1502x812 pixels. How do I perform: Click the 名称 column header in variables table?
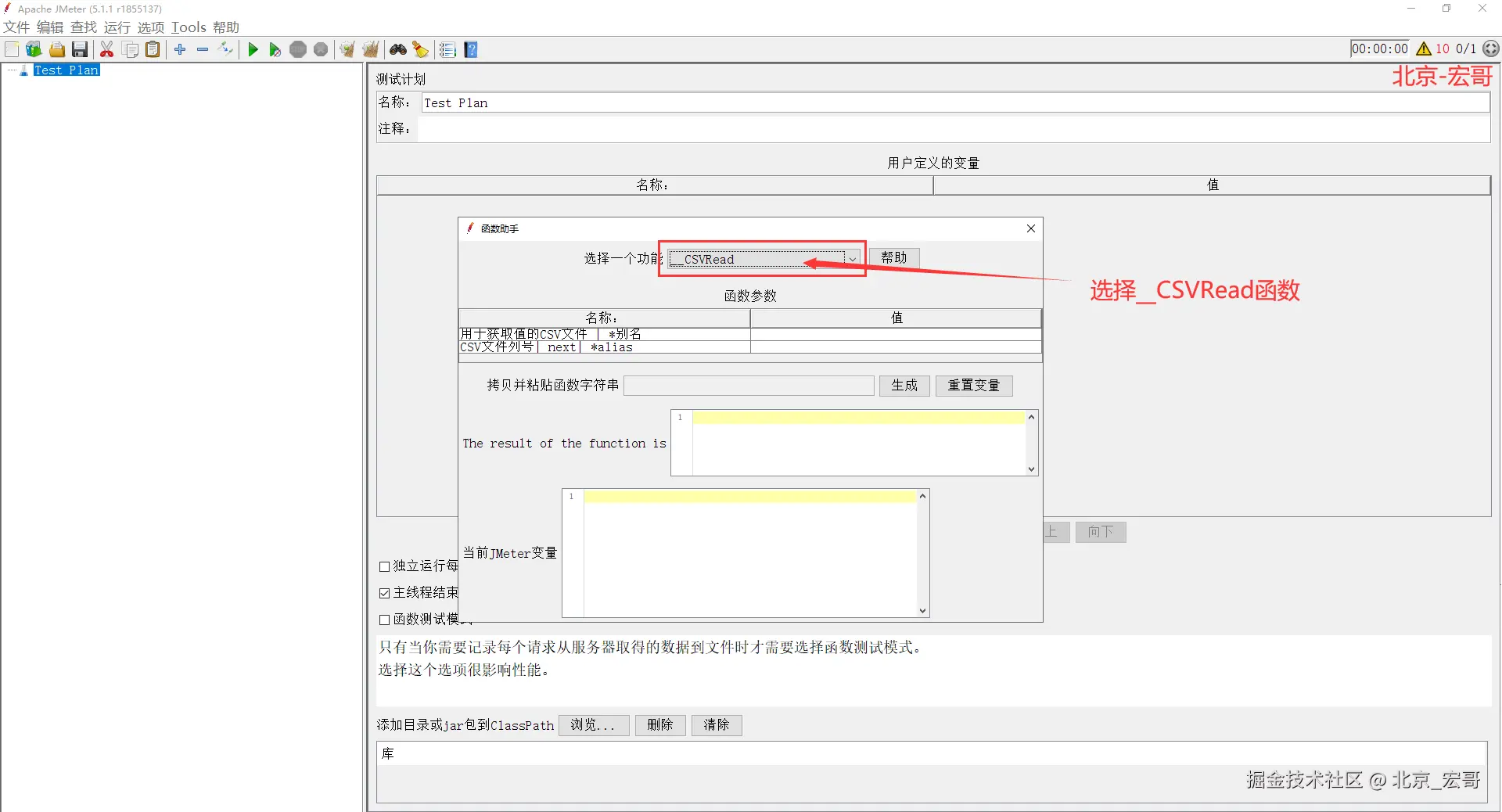point(655,185)
